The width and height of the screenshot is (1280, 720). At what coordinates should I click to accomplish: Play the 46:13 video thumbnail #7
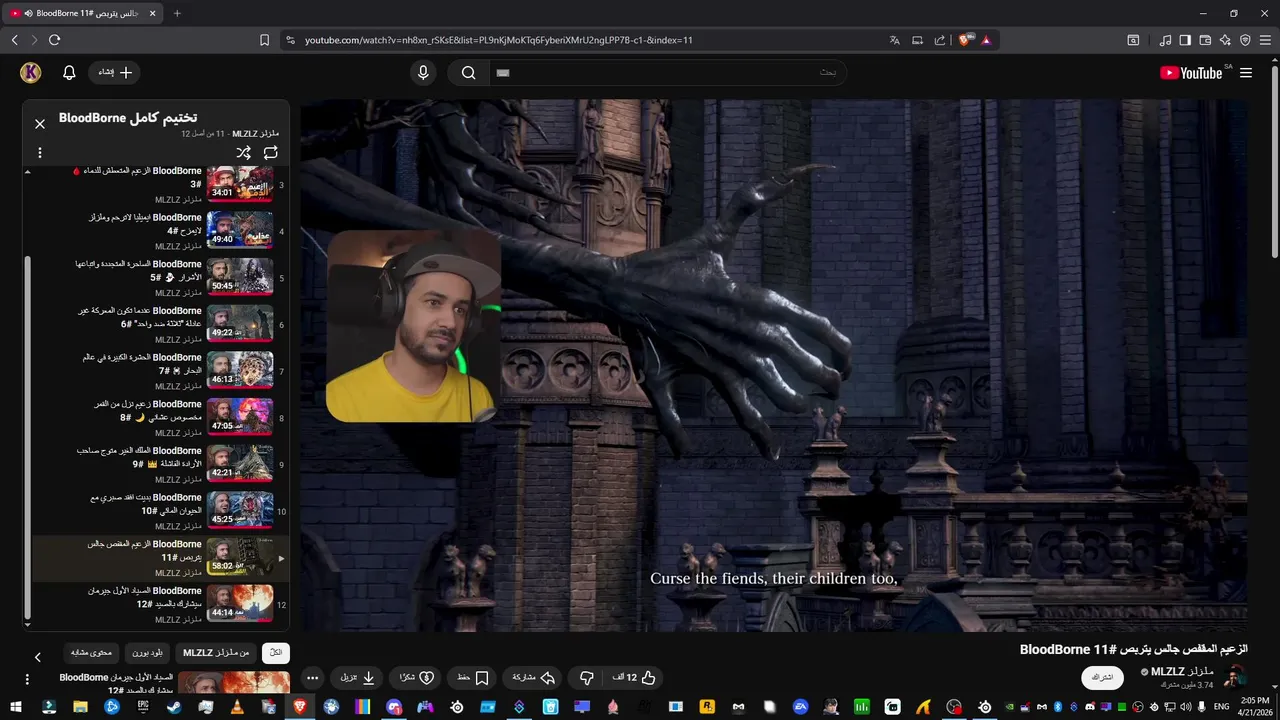click(x=240, y=371)
